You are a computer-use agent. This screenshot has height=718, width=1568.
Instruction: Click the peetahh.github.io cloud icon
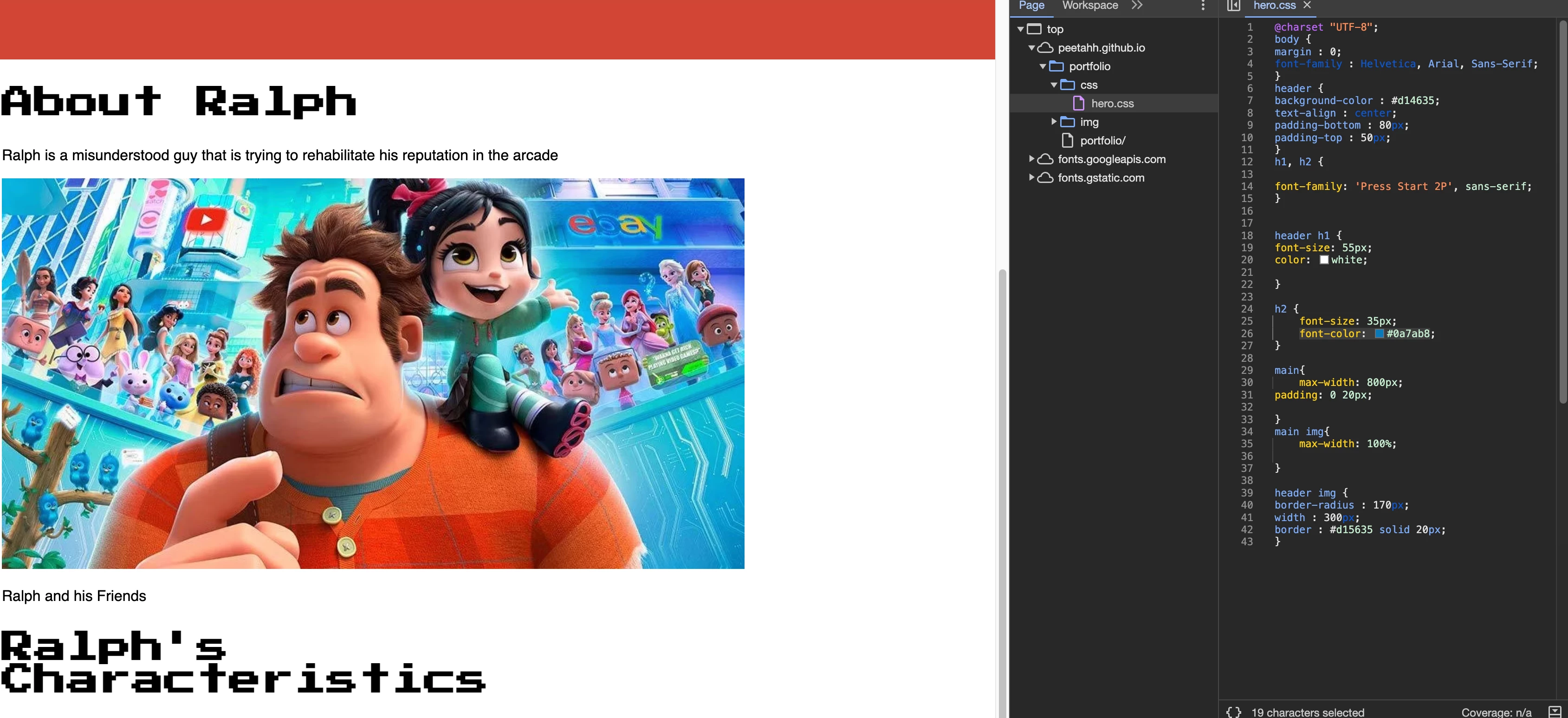(x=1045, y=47)
